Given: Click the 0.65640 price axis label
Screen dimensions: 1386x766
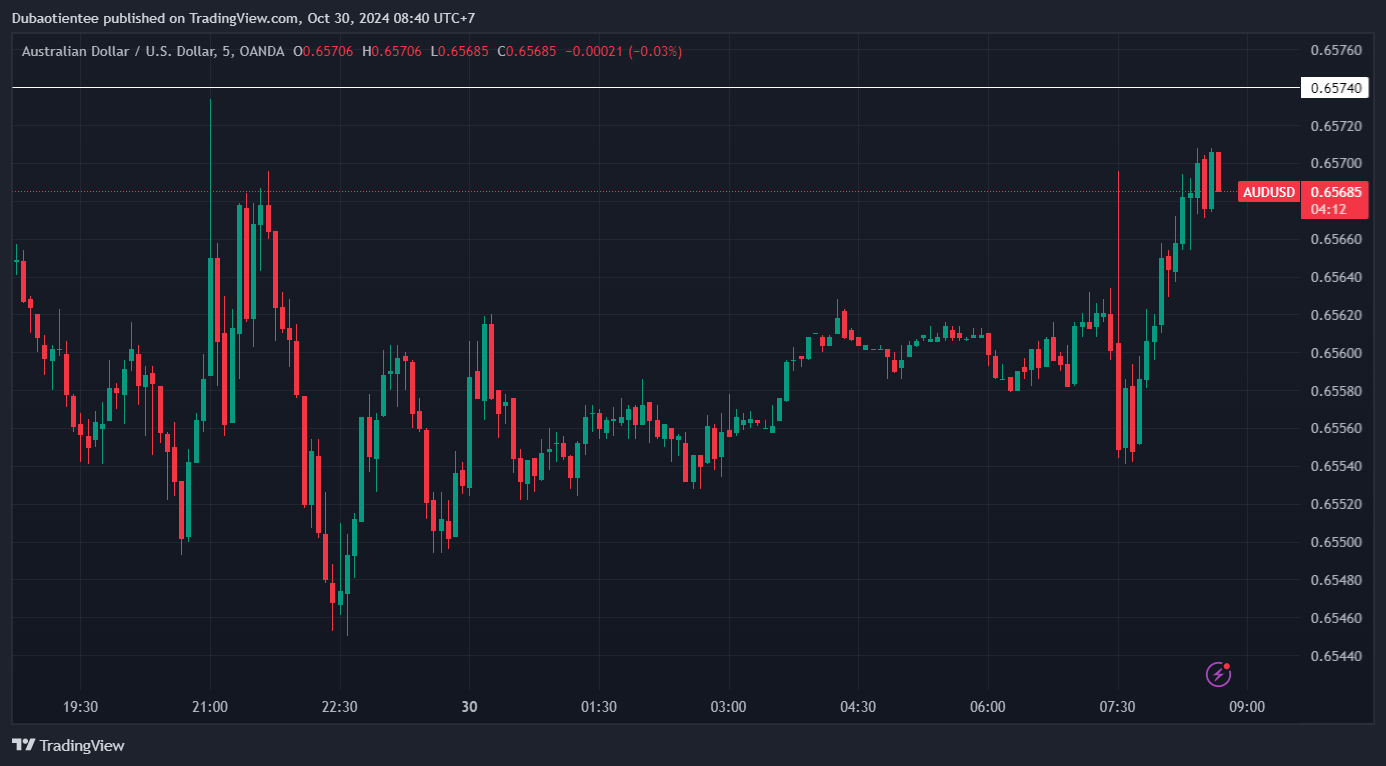Looking at the screenshot, I should (1335, 277).
